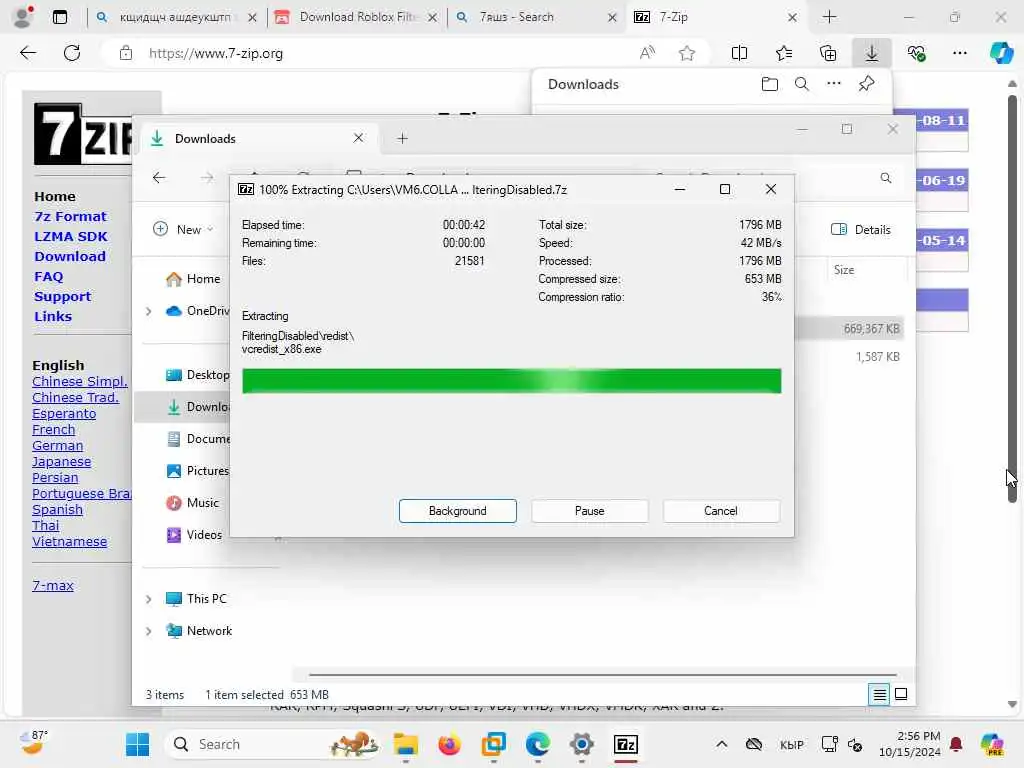Switch Explorer to large thumbnails view
Screen dimensions: 1024x768
[x=901, y=694]
